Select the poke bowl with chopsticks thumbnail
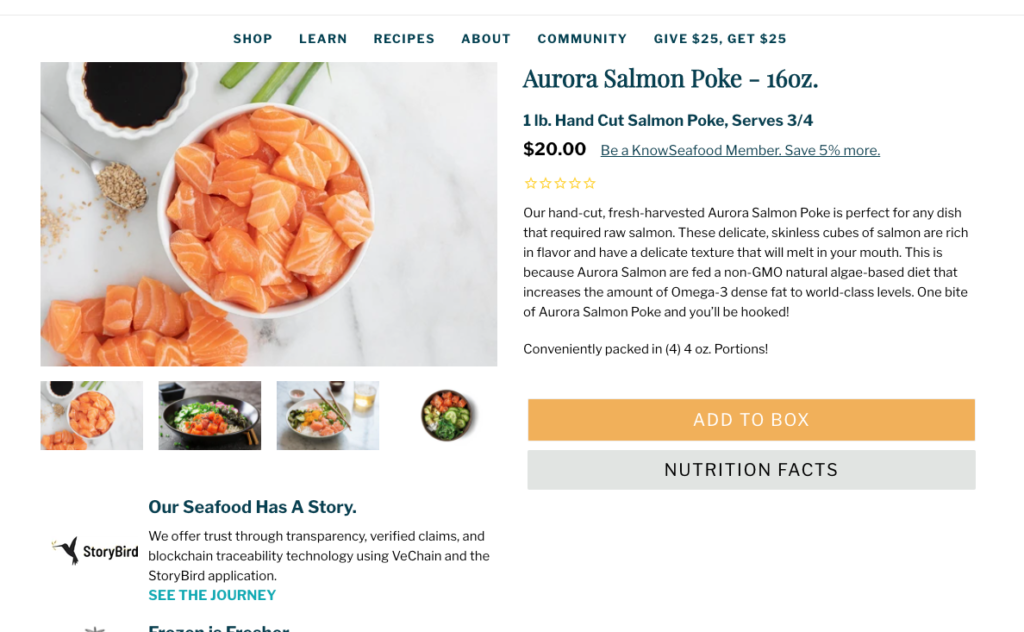Viewport: 1024px width, 632px height. coord(328,415)
